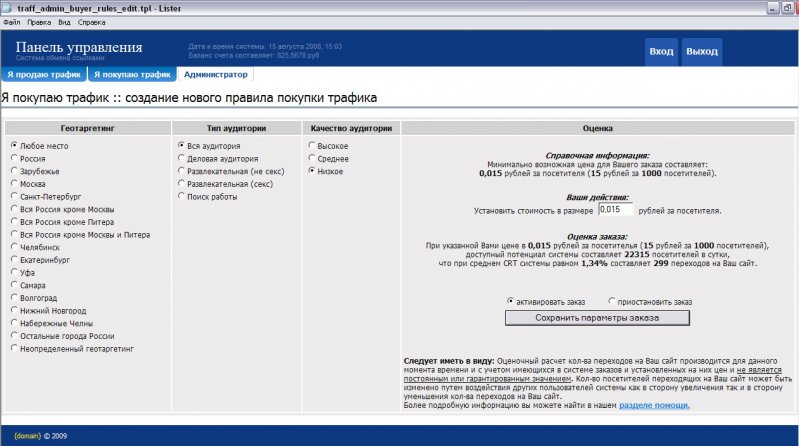This screenshot has height=446, width=799.
Task: Set audience quality to Высокое
Action: (x=311, y=146)
